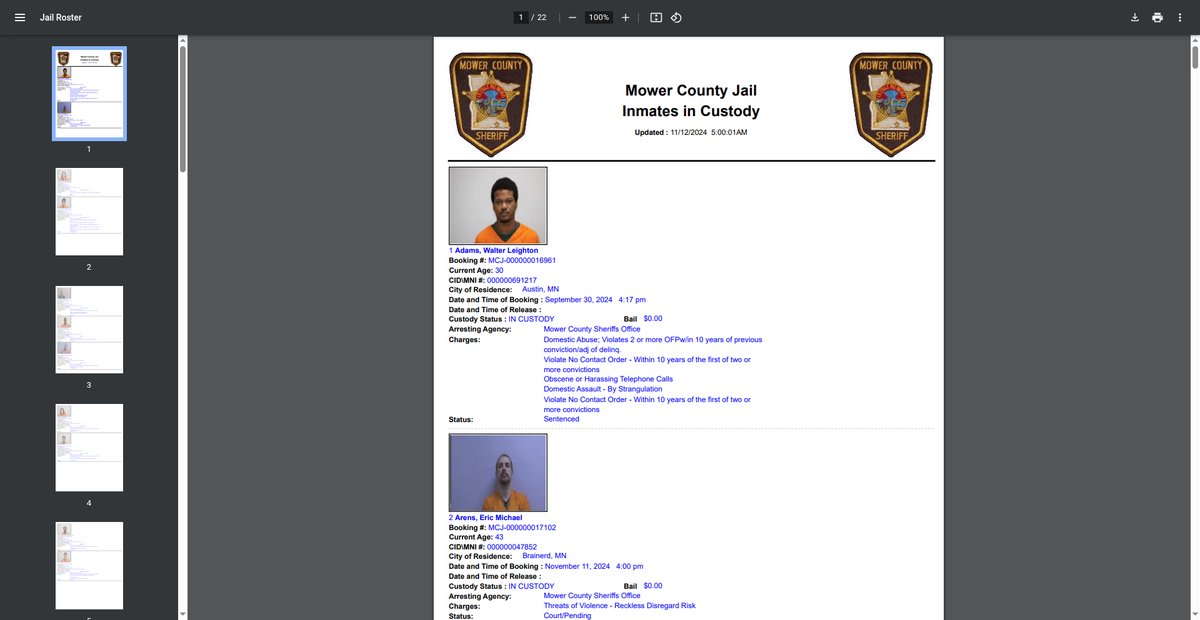Click the name 'Adams, Walter Leighton'
Viewport: 1200px width, 620px height.
(x=498, y=250)
